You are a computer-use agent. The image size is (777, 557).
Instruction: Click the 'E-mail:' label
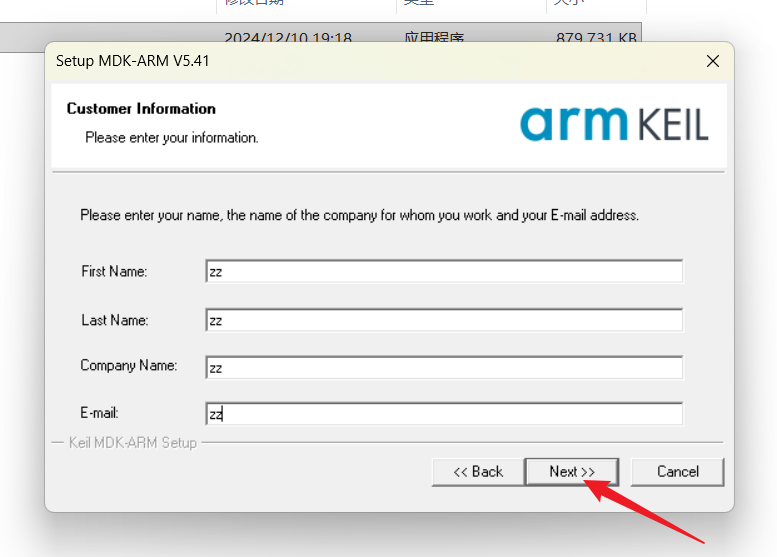pos(99,413)
